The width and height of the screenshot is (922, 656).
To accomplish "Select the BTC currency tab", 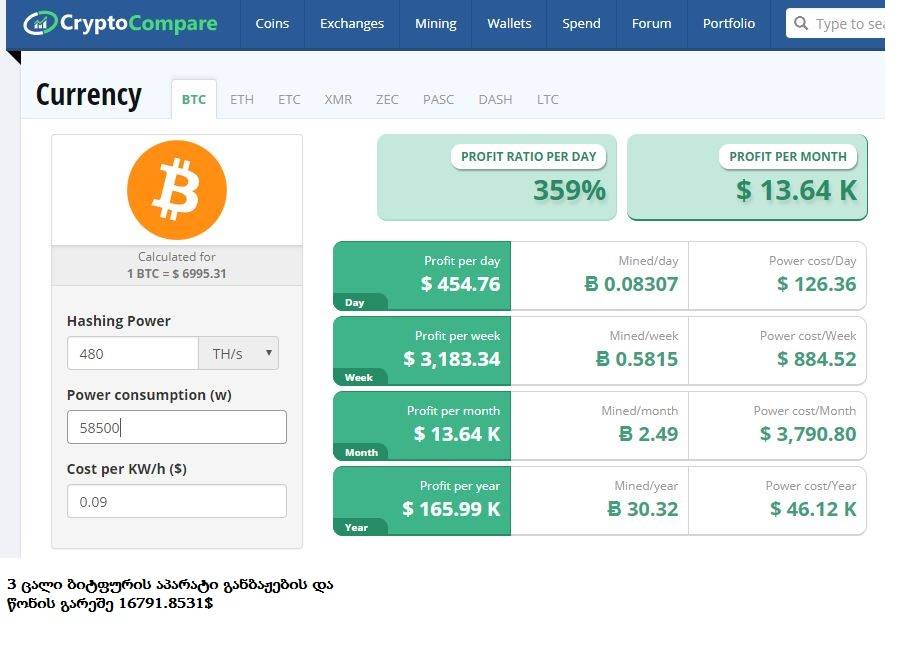I will 194,99.
